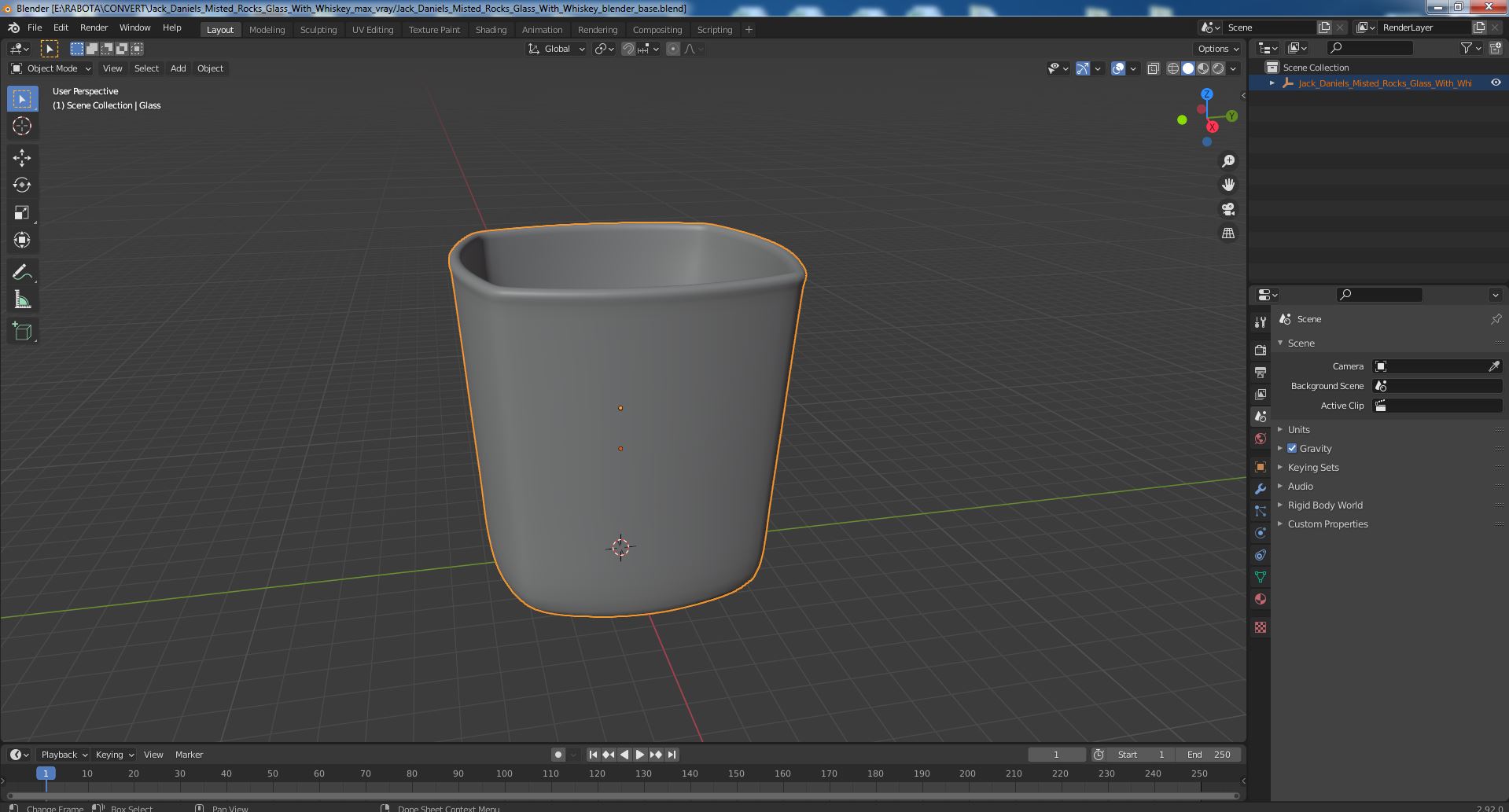
Task: Open the Object Data properties tab
Action: point(1261,577)
